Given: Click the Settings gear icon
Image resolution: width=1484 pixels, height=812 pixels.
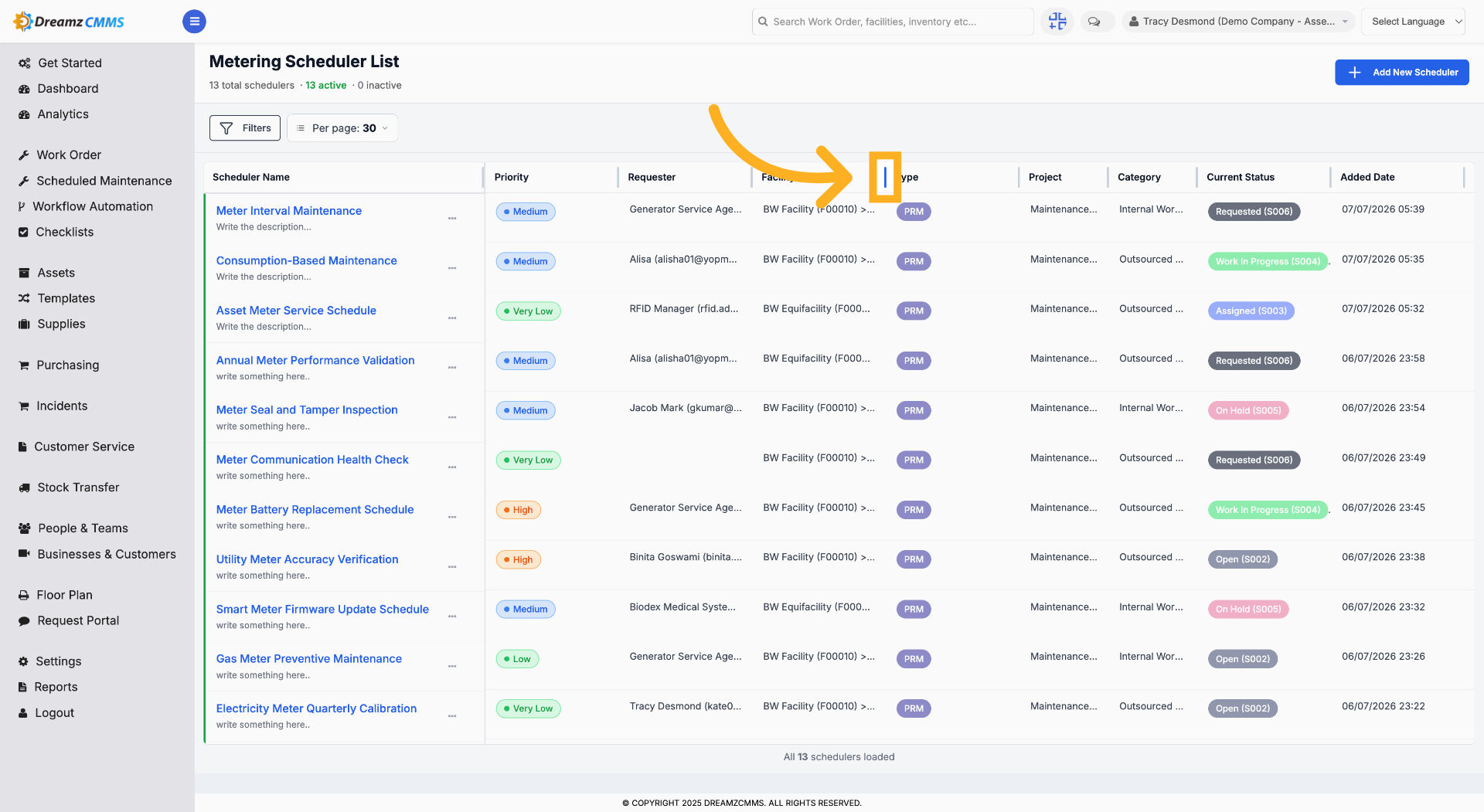Looking at the screenshot, I should (23, 661).
